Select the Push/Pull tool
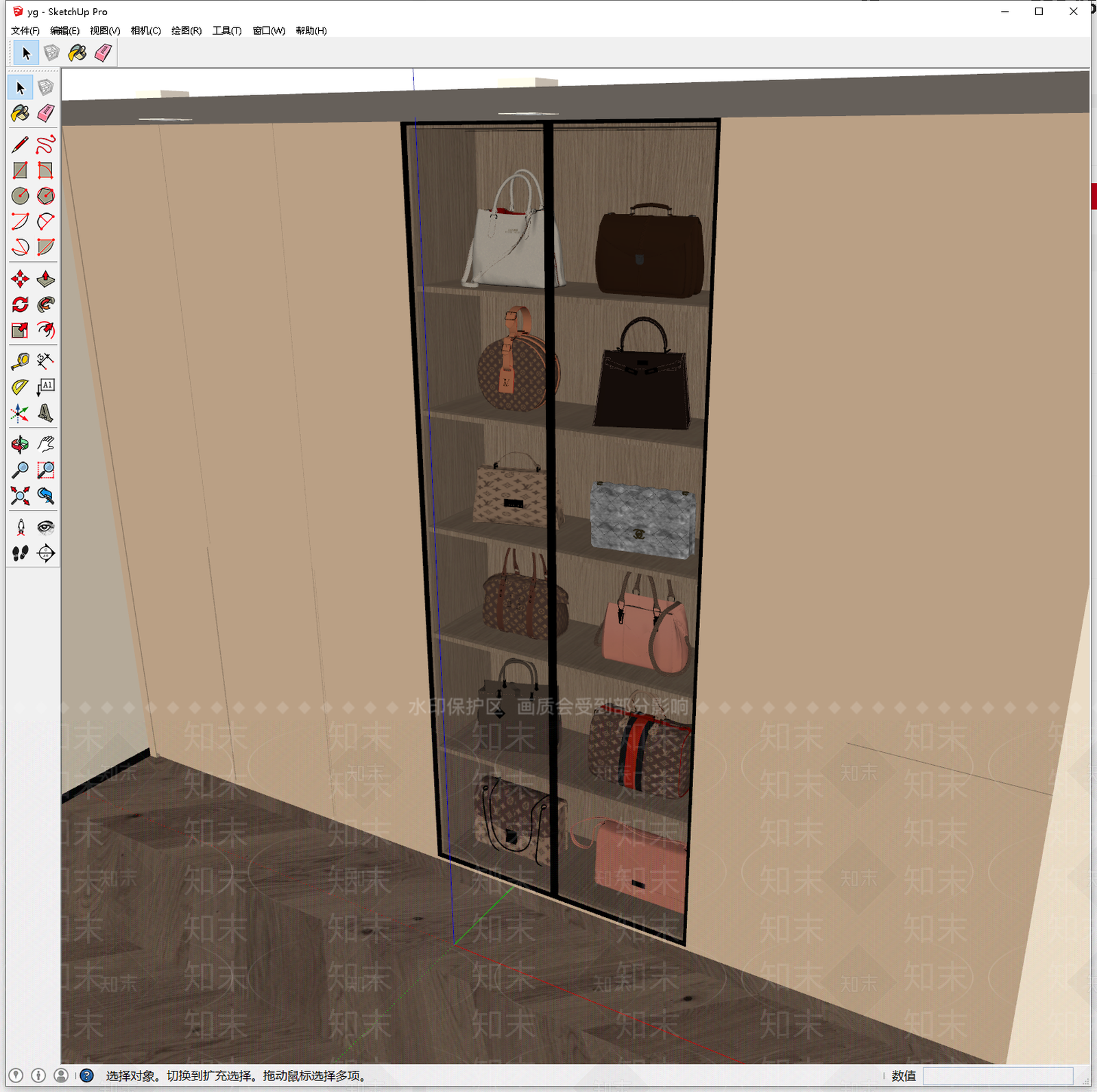This screenshot has height=1092, width=1097. 46,278
